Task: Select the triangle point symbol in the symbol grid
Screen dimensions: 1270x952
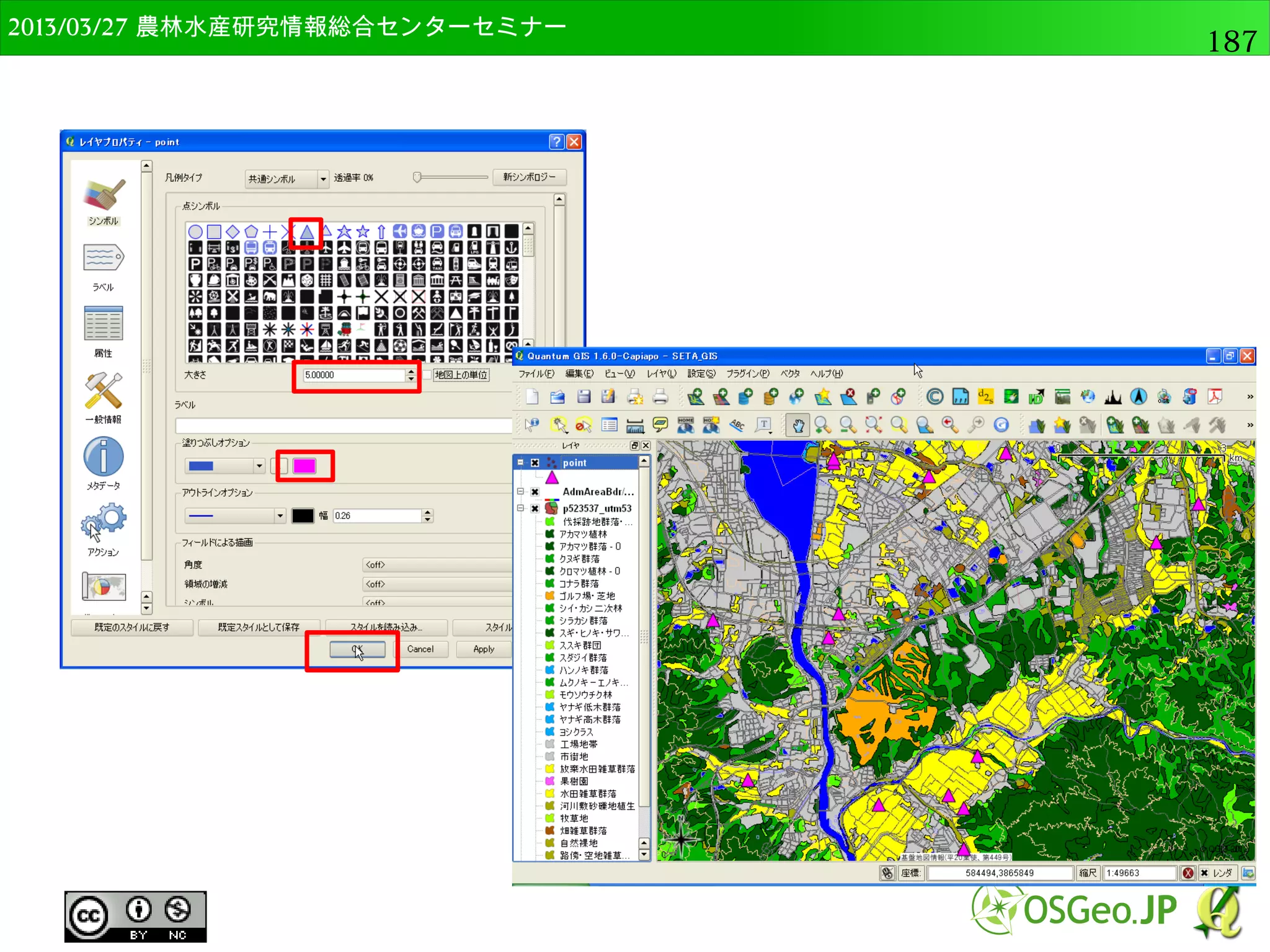Action: click(x=306, y=232)
